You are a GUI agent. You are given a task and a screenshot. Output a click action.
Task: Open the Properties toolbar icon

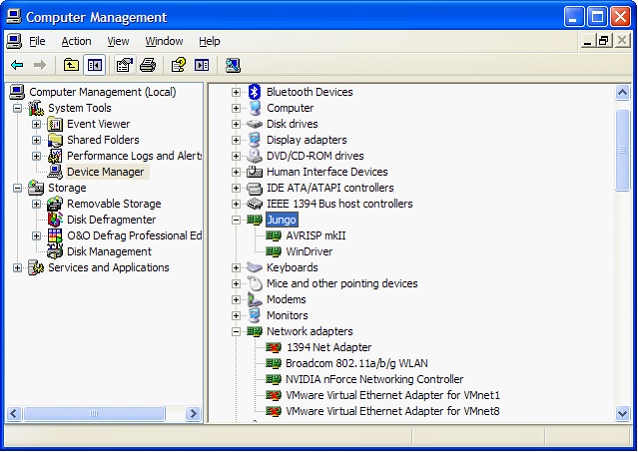125,65
